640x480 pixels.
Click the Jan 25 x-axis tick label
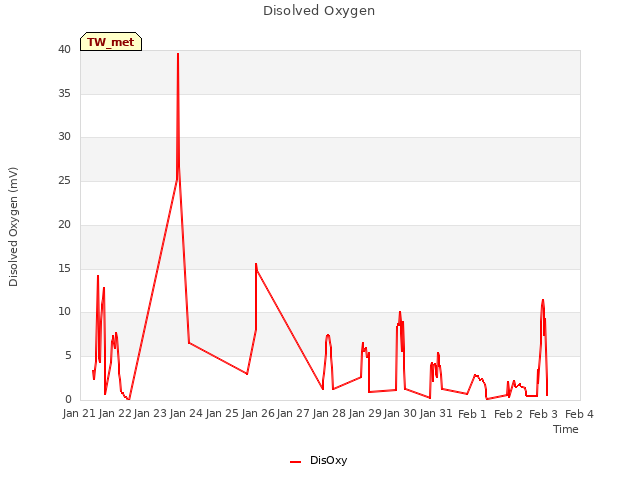[222, 413]
